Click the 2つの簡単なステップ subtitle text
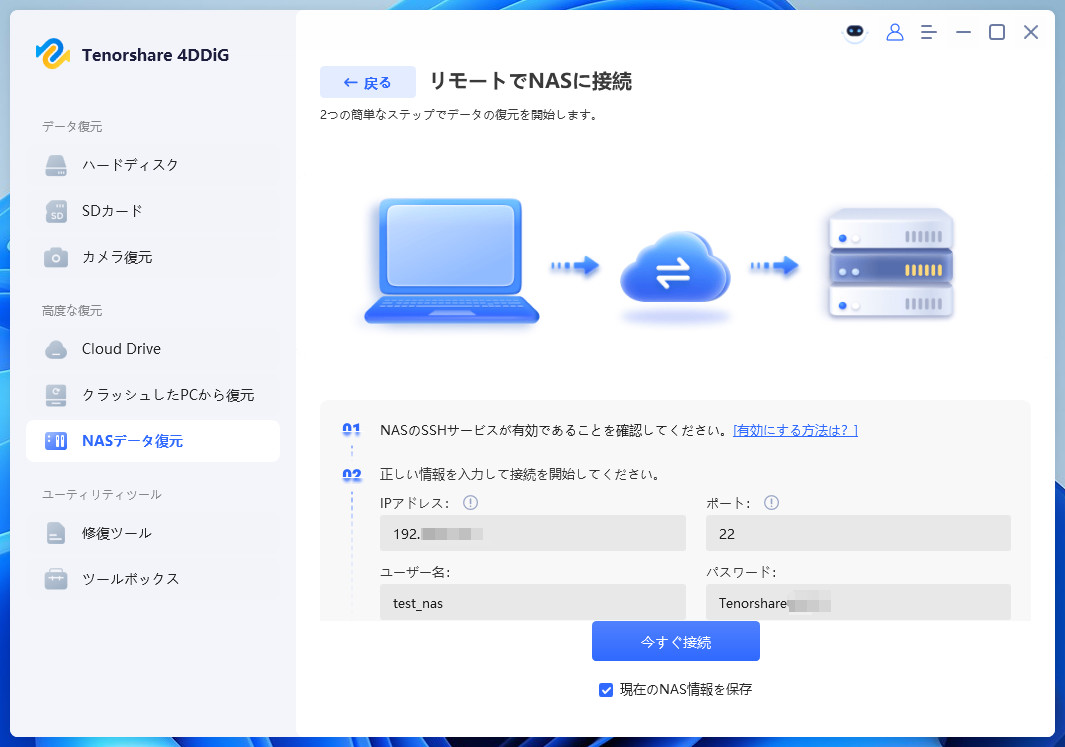Image resolution: width=1065 pixels, height=747 pixels. (x=459, y=115)
